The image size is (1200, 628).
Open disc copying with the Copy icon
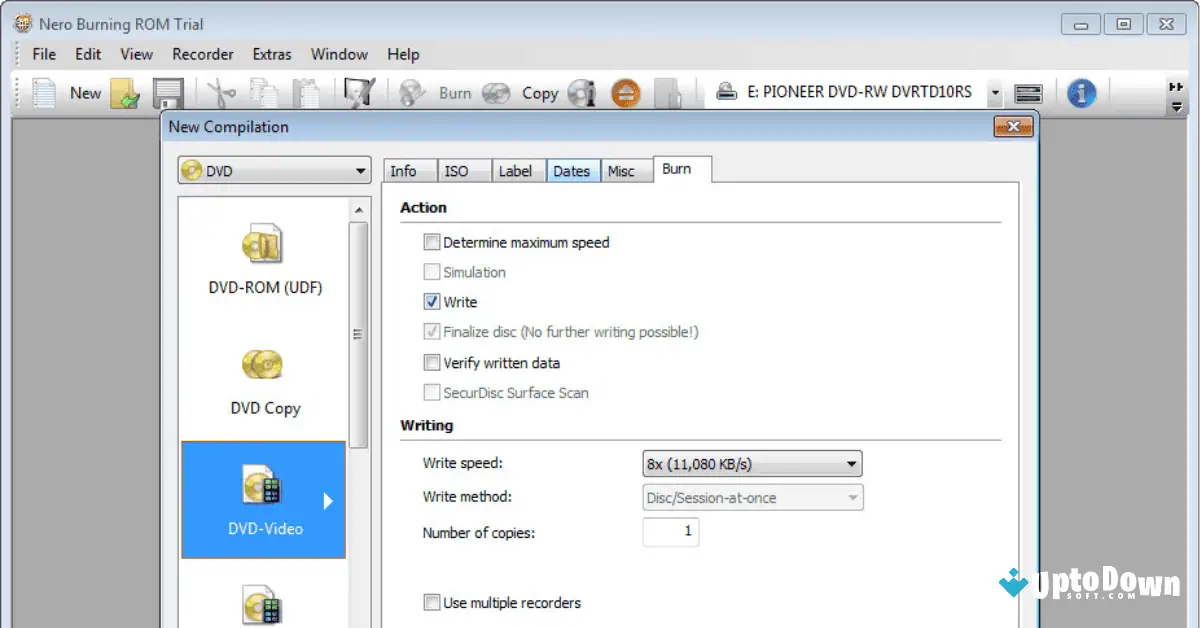coord(497,92)
